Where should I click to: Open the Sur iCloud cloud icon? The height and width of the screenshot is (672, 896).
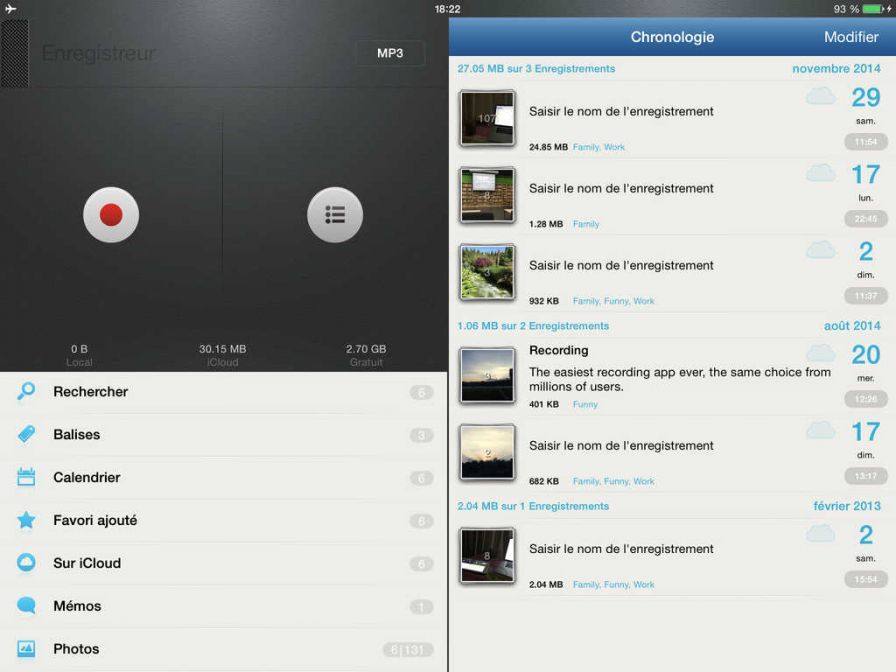(x=26, y=563)
